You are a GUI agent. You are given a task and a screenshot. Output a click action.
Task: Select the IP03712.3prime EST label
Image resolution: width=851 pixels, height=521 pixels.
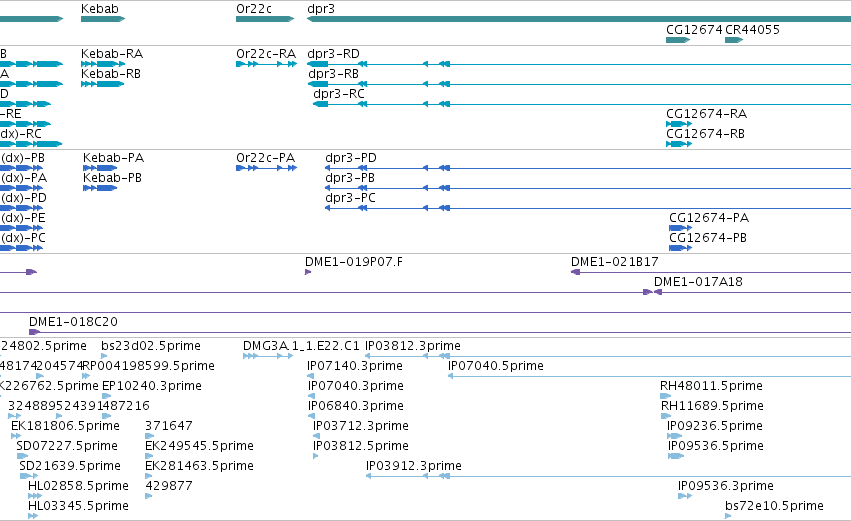coord(360,427)
